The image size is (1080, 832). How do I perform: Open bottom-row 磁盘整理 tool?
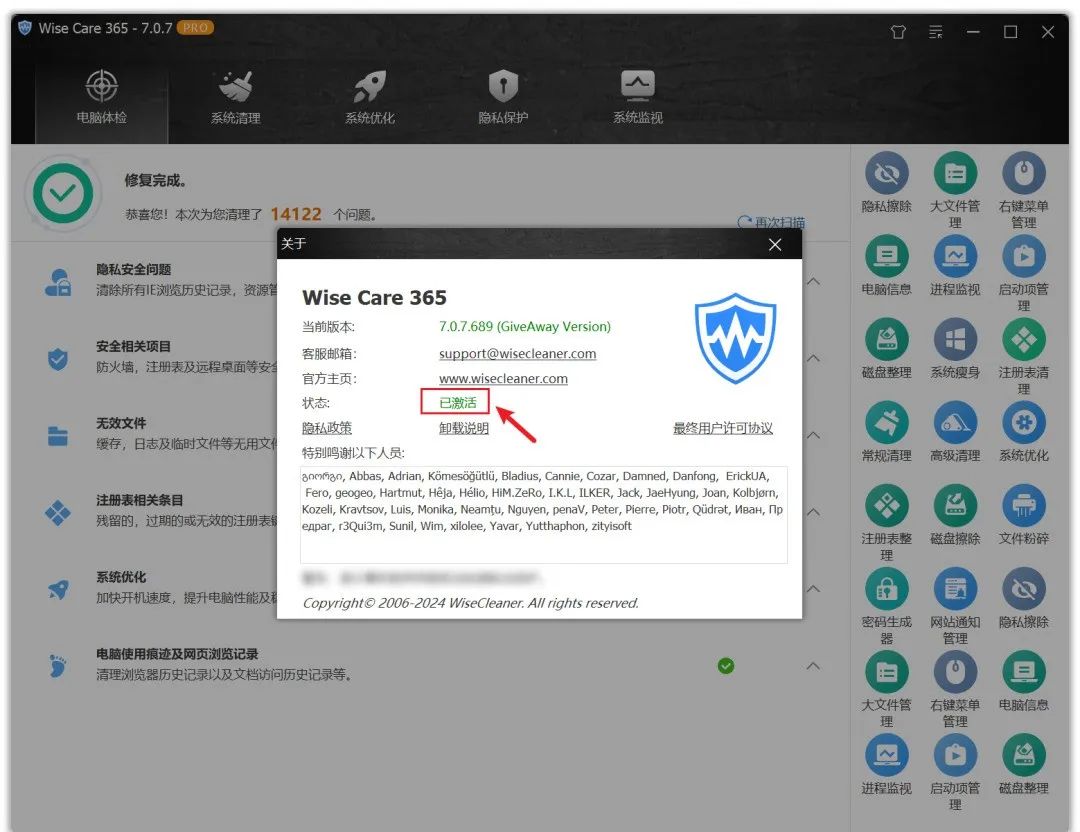(x=1024, y=765)
